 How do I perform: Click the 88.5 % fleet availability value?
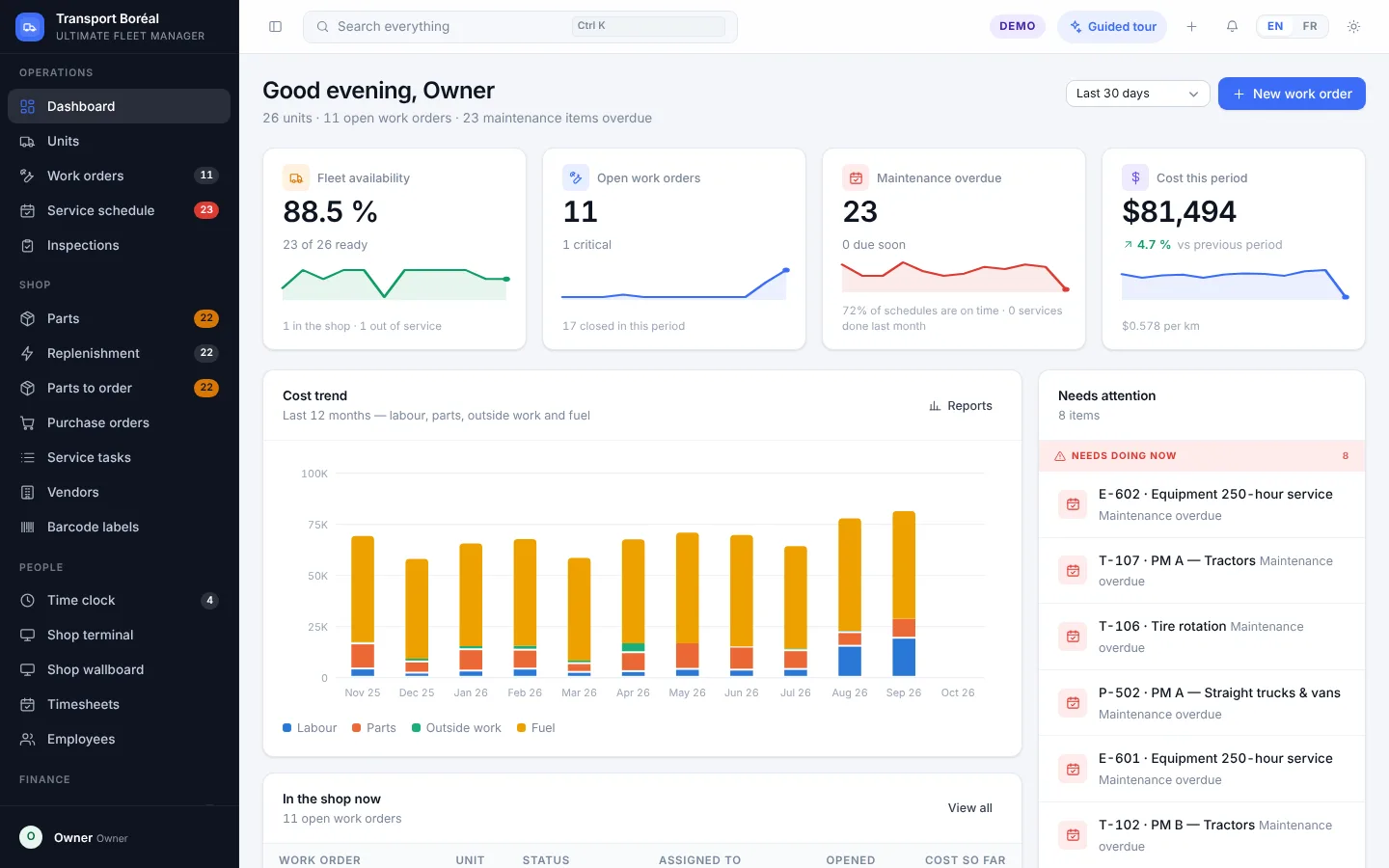point(330,211)
